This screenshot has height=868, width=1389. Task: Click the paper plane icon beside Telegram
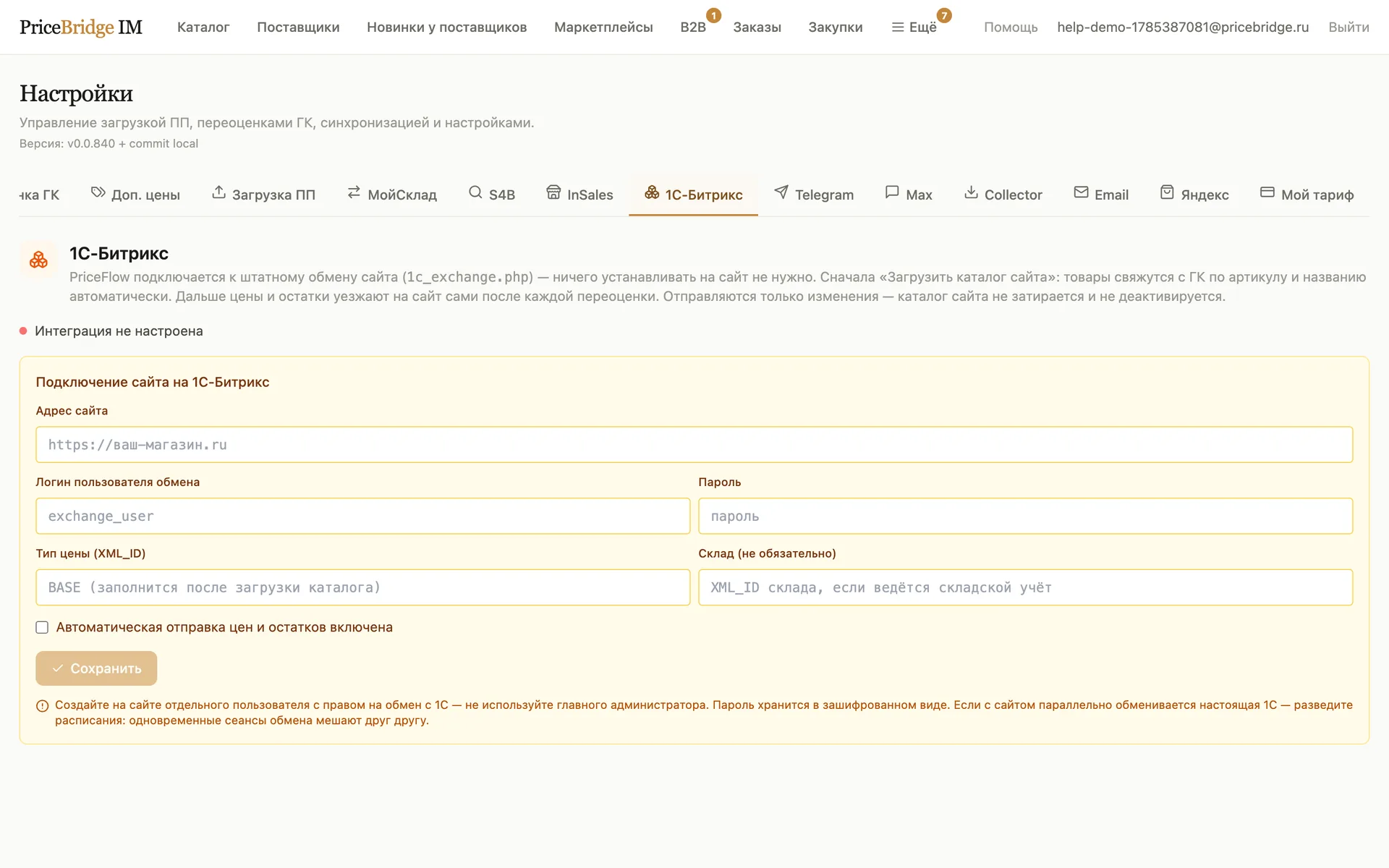click(781, 192)
